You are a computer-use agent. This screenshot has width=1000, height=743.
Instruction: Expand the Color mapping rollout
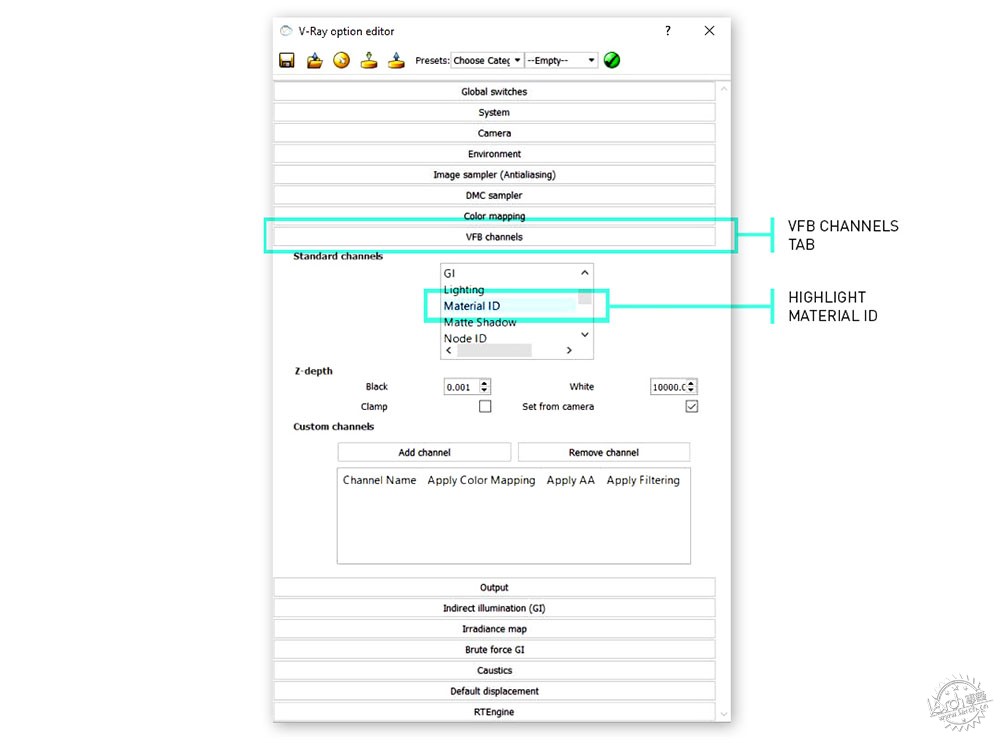click(494, 216)
